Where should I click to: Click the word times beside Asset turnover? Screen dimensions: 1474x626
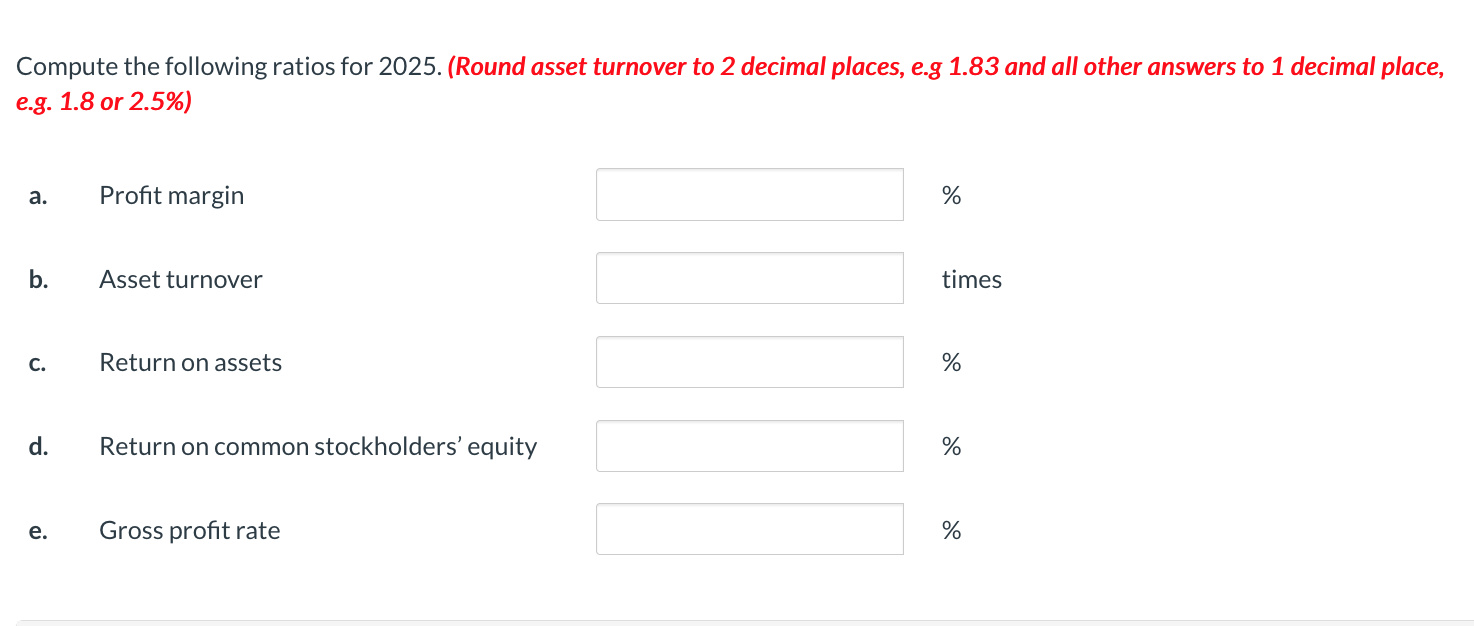coord(970,279)
